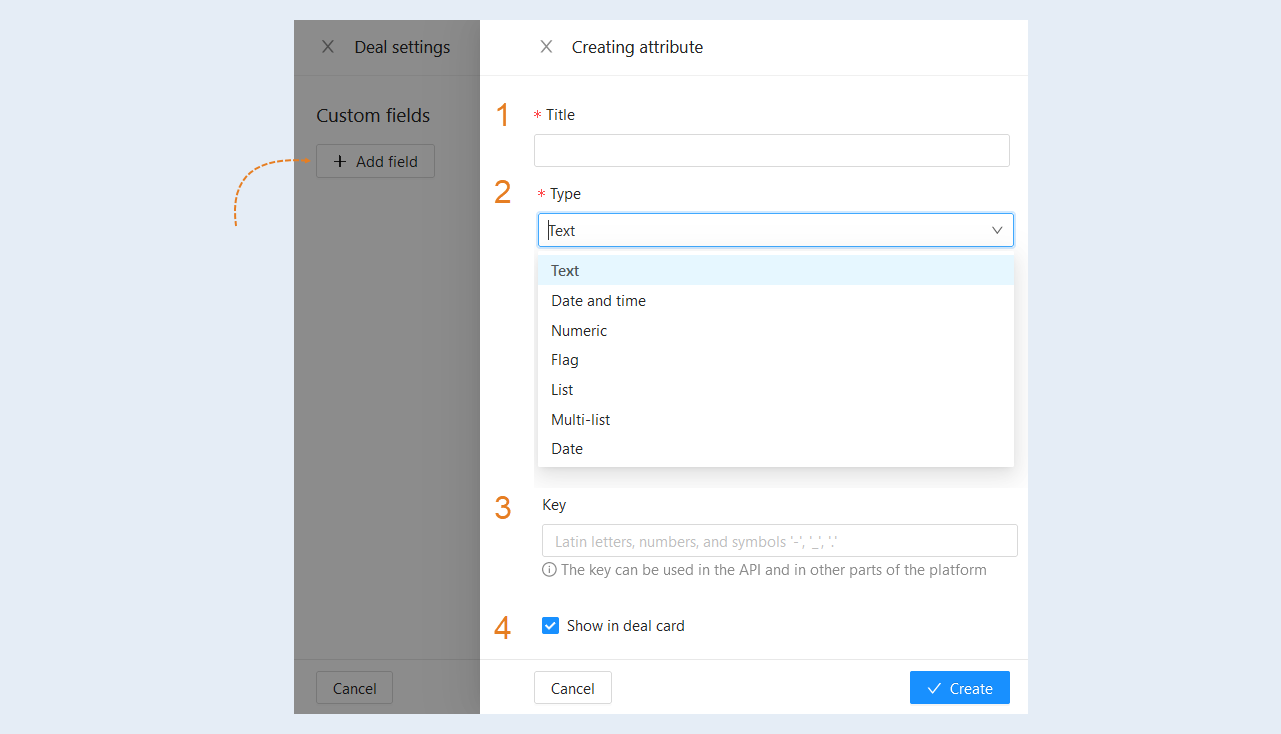Image resolution: width=1281 pixels, height=734 pixels.
Task: Click the Type dropdown chevron arrow
Action: coord(997,230)
